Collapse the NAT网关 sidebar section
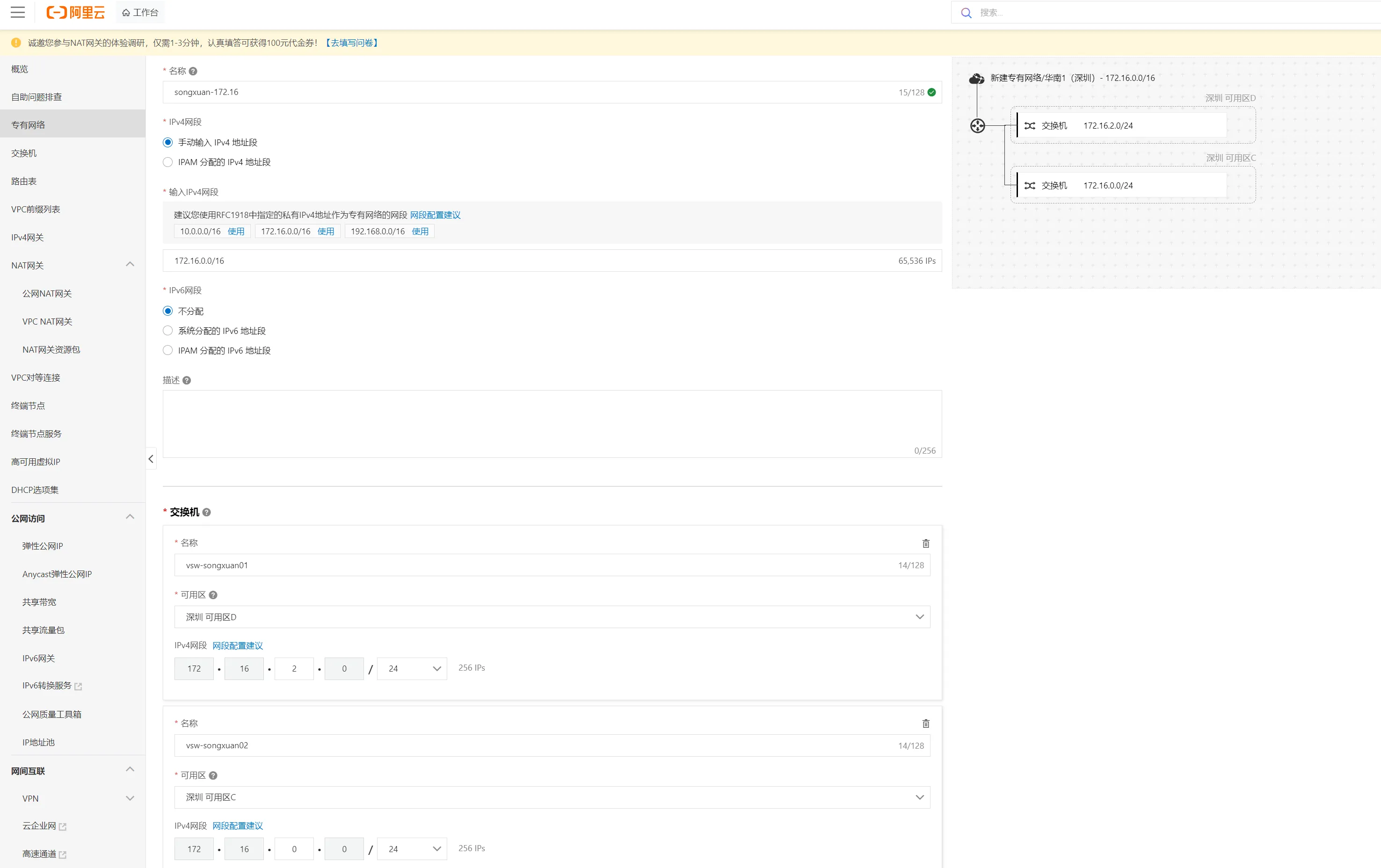The height and width of the screenshot is (868, 1381). click(130, 264)
